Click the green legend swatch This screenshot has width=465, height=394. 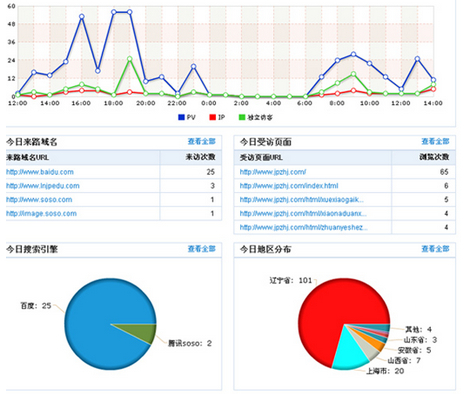coord(242,117)
